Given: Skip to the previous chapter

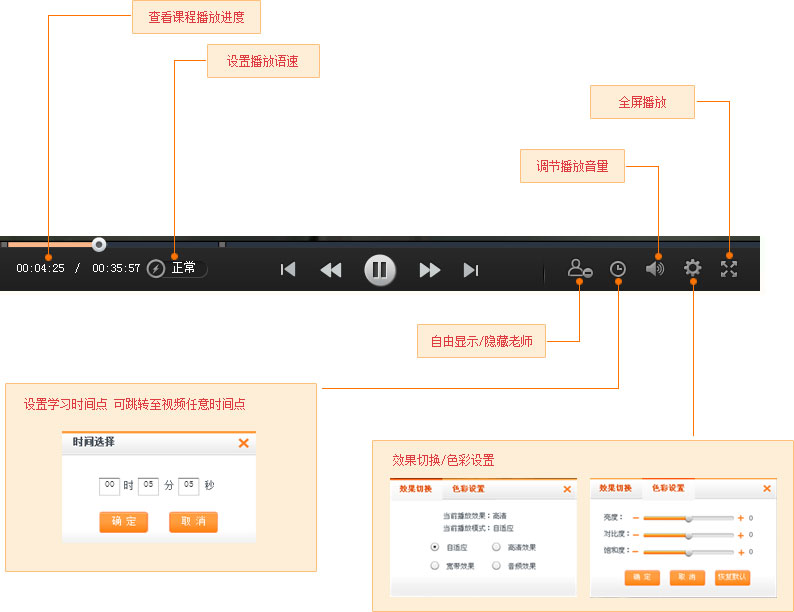Looking at the screenshot, I should coord(288,270).
